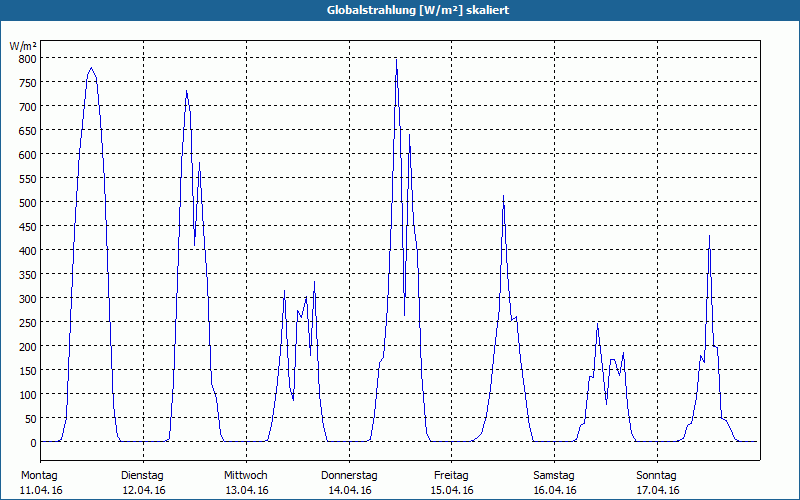Screen dimensions: 800x500
Task: Click the Sonntag day label
Action: point(656,476)
